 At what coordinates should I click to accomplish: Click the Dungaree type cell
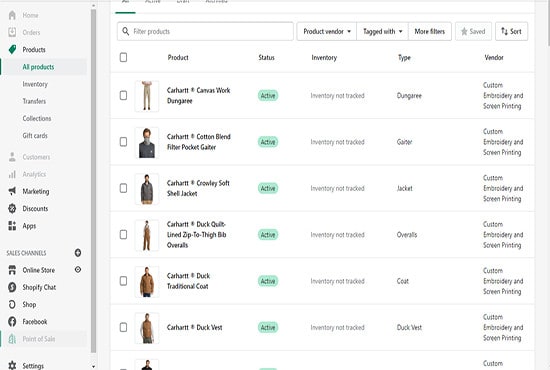pos(409,95)
